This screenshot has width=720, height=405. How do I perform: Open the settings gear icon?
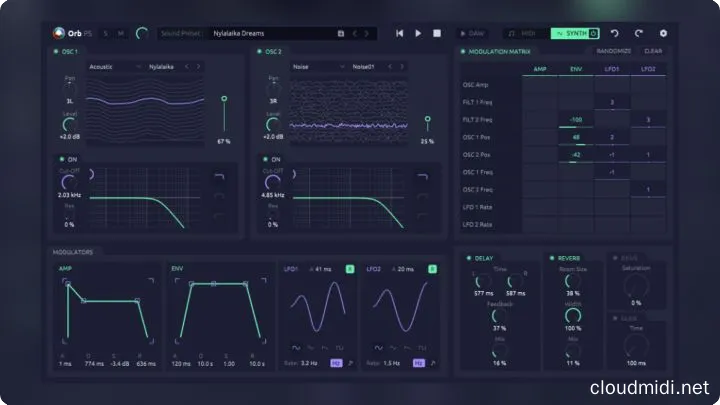point(662,33)
